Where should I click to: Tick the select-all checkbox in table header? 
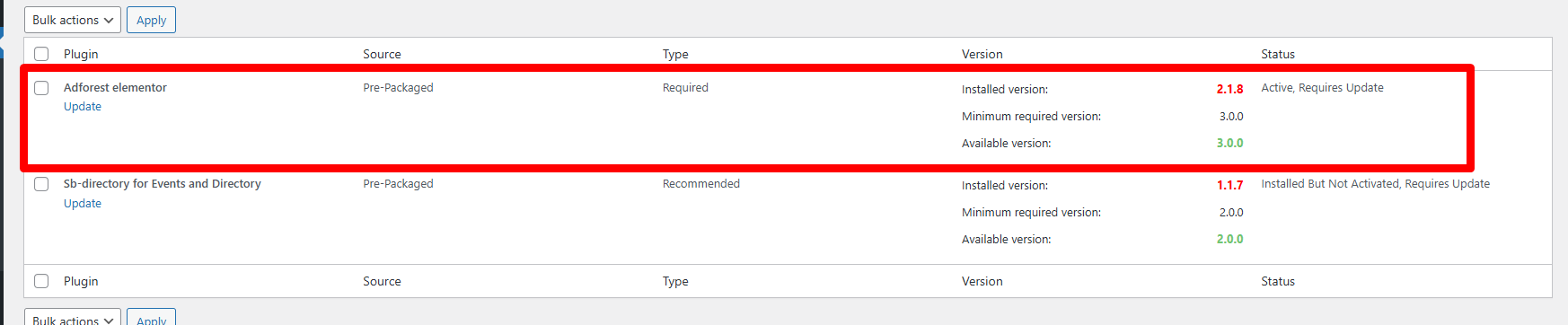(41, 54)
